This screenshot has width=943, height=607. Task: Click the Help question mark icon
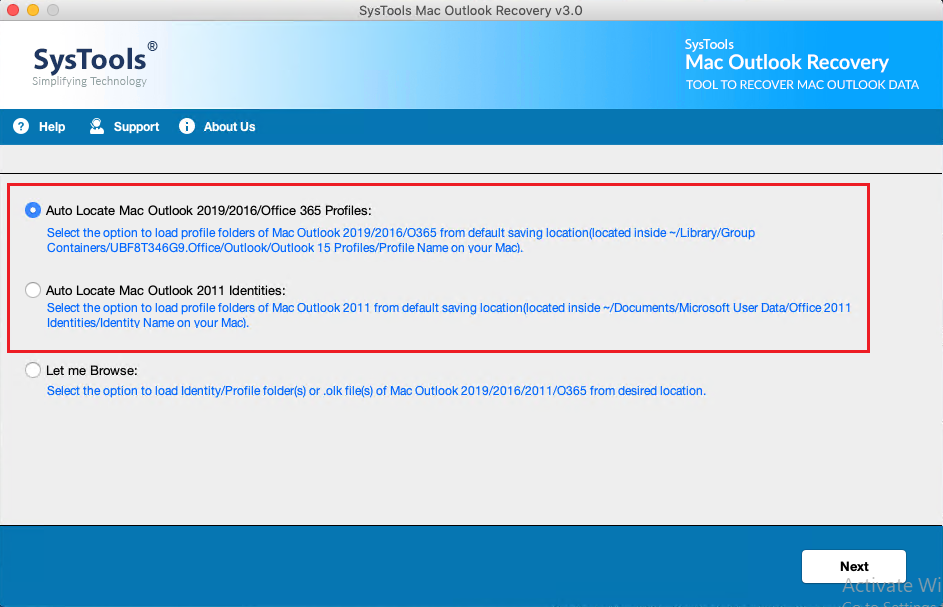pyautogui.click(x=20, y=126)
